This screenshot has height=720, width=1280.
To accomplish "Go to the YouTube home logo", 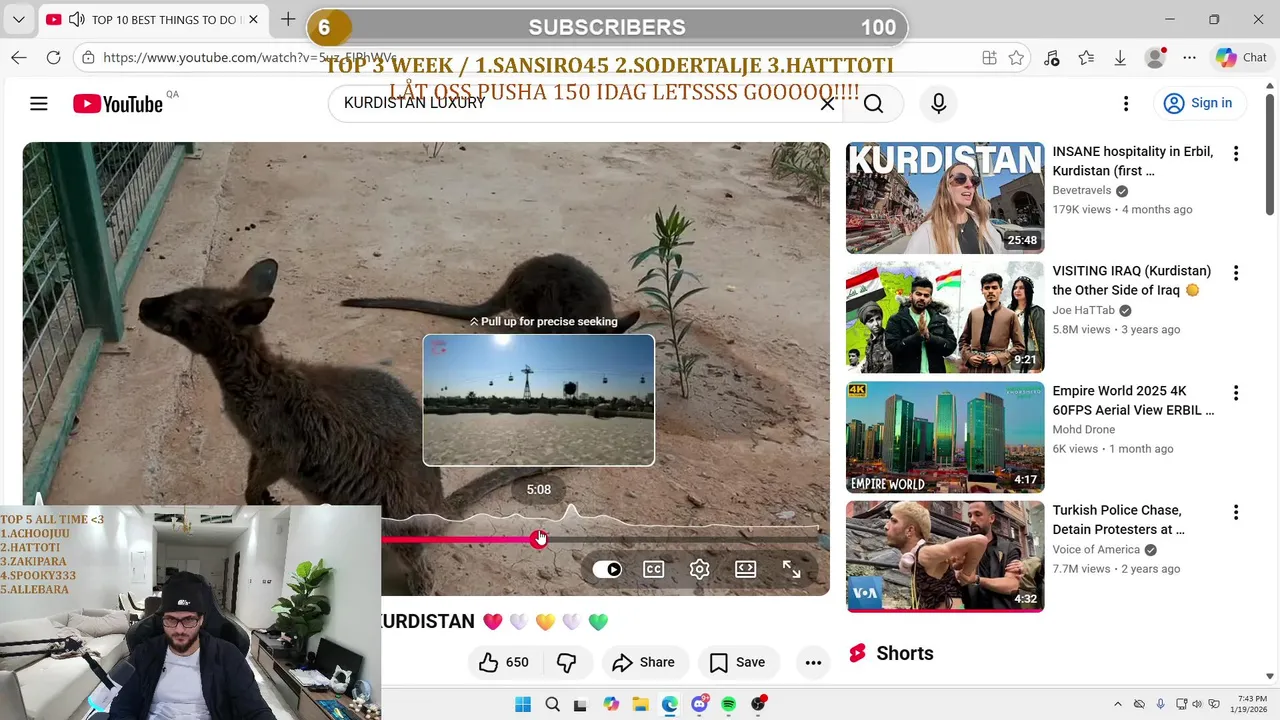I will 117,103.
